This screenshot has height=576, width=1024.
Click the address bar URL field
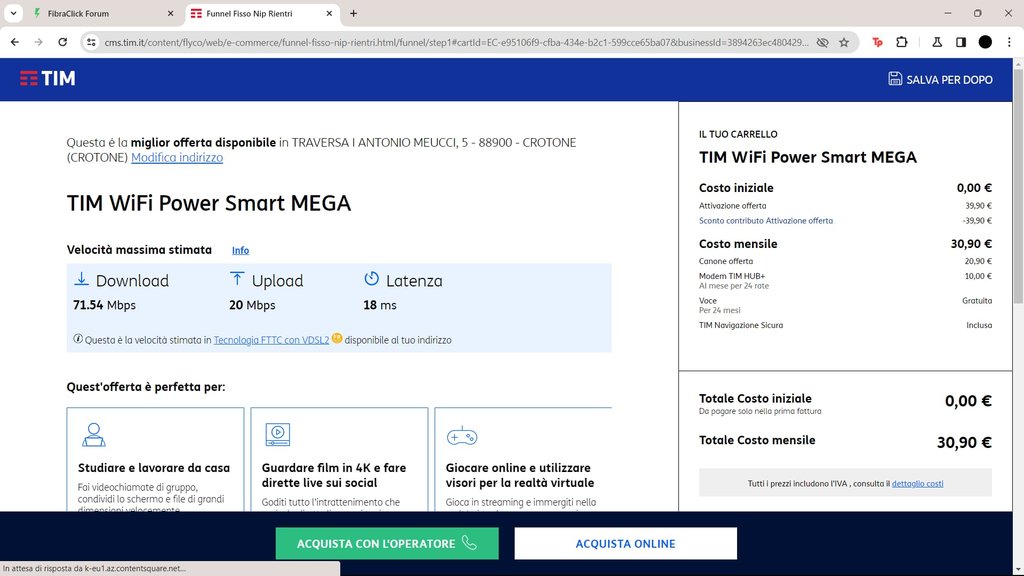456,42
